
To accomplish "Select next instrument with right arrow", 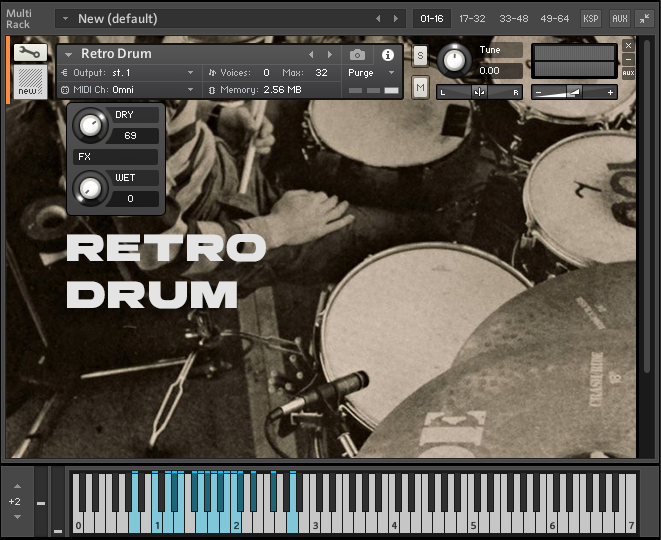I will [330, 54].
